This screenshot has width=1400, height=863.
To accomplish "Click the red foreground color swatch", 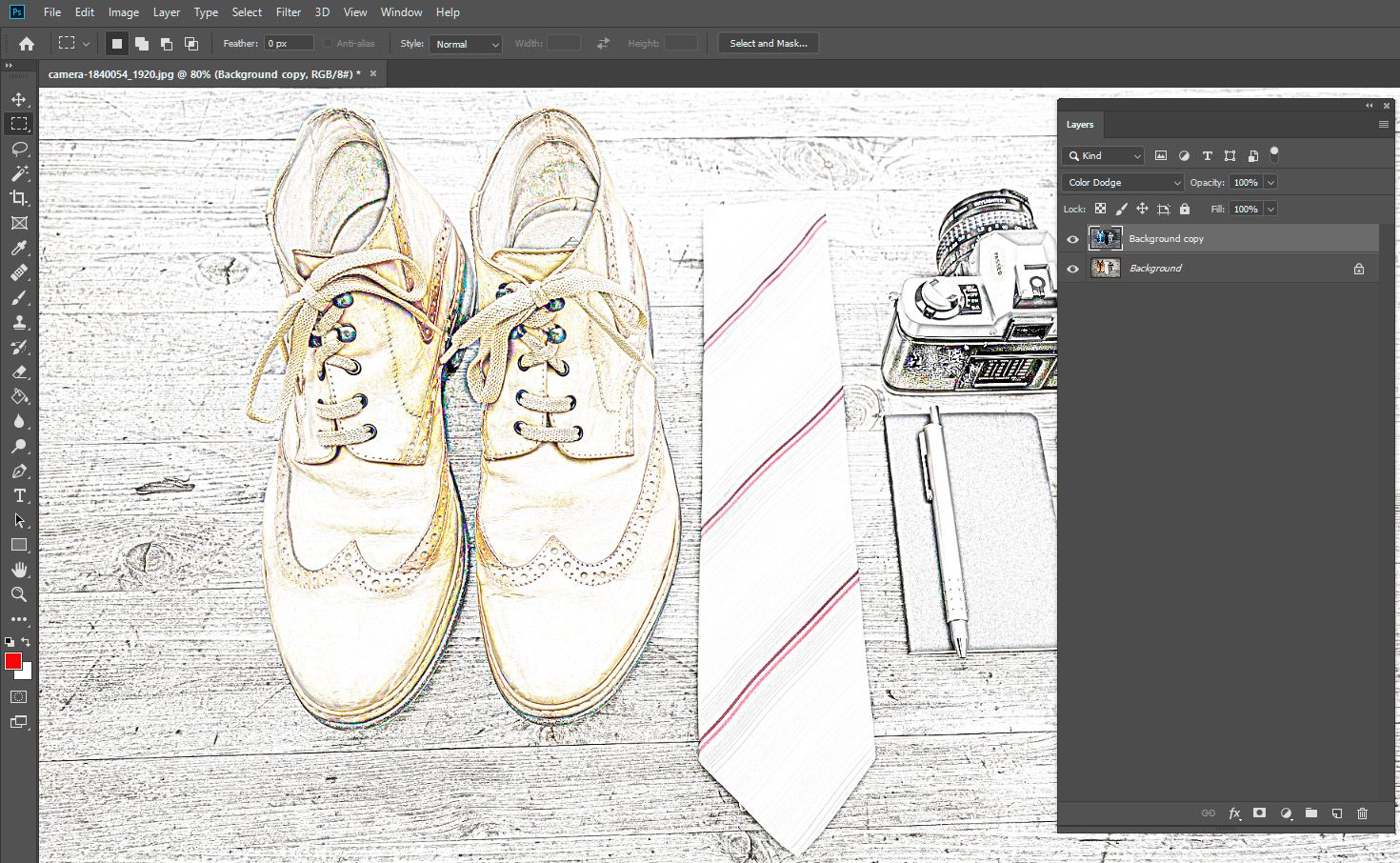I will (x=12, y=661).
